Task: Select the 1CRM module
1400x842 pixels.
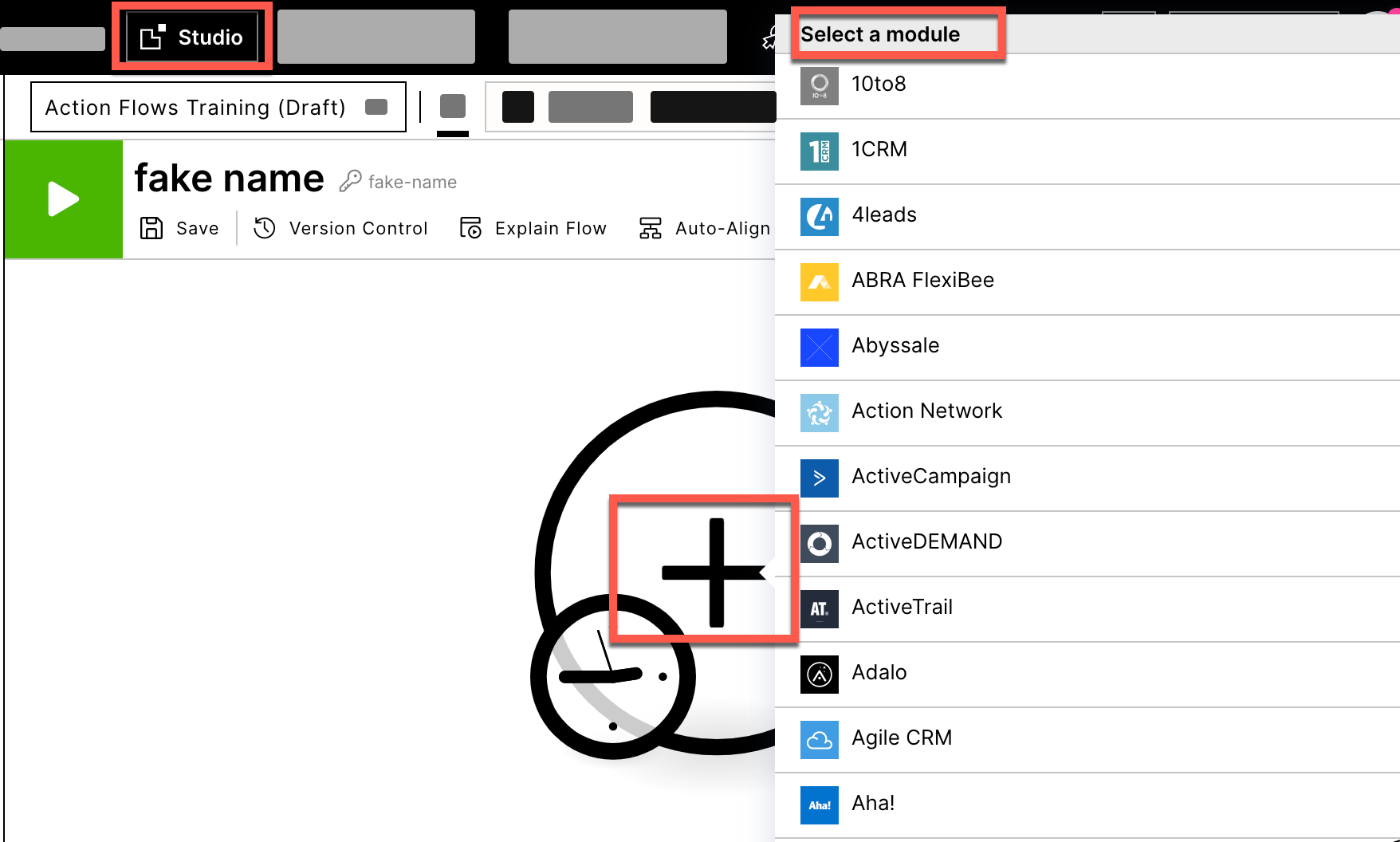Action: (x=1087, y=150)
